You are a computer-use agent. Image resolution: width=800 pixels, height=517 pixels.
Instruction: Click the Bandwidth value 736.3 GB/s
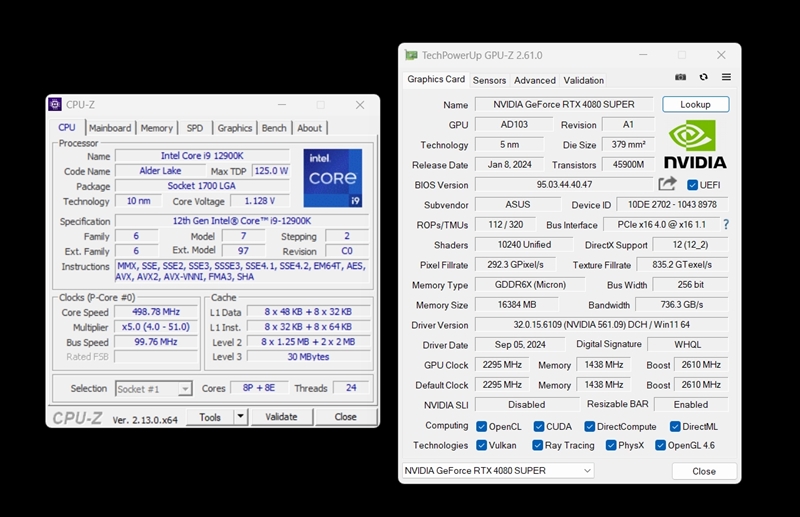click(682, 305)
